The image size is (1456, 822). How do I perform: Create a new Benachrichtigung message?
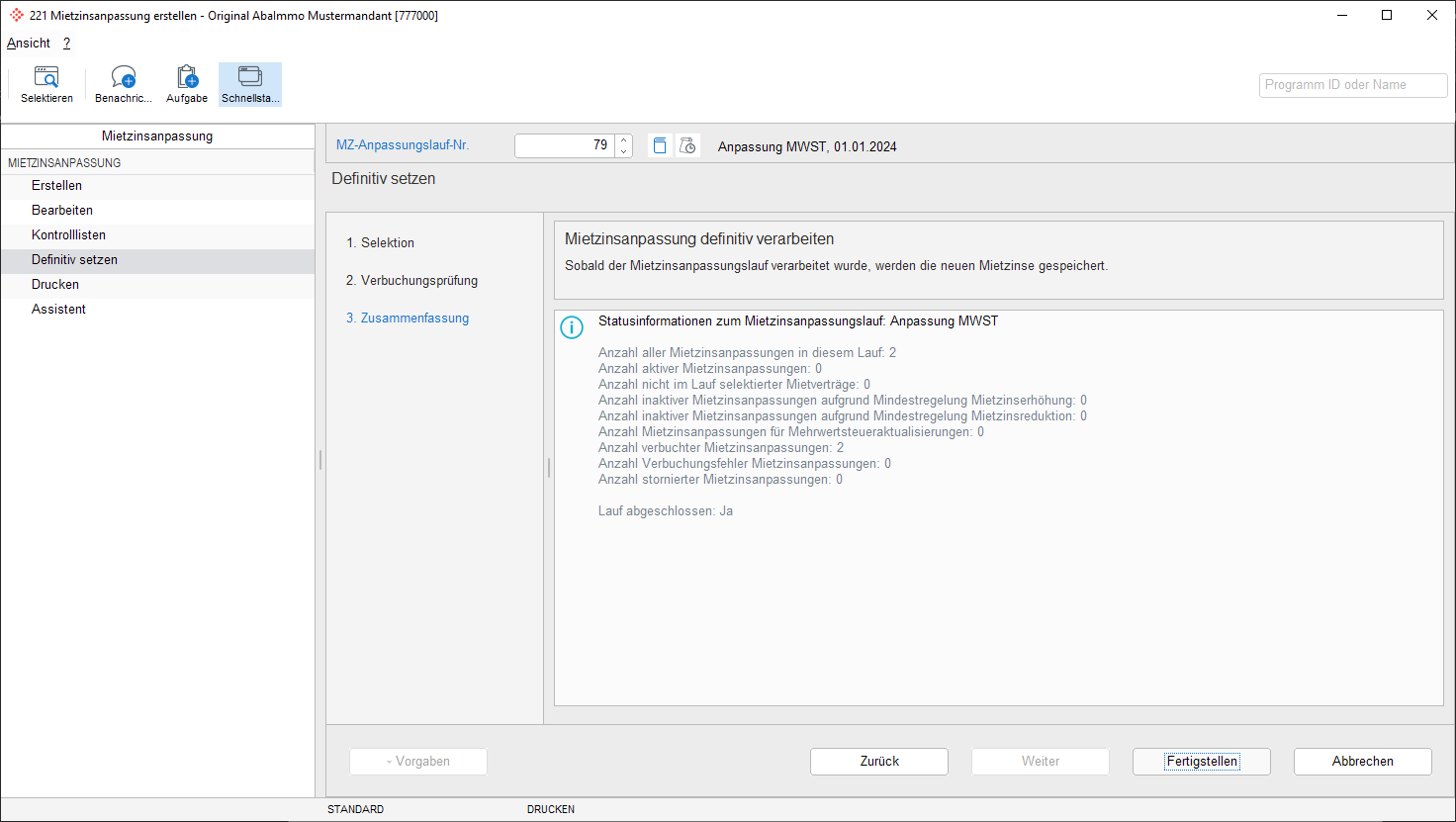[124, 84]
